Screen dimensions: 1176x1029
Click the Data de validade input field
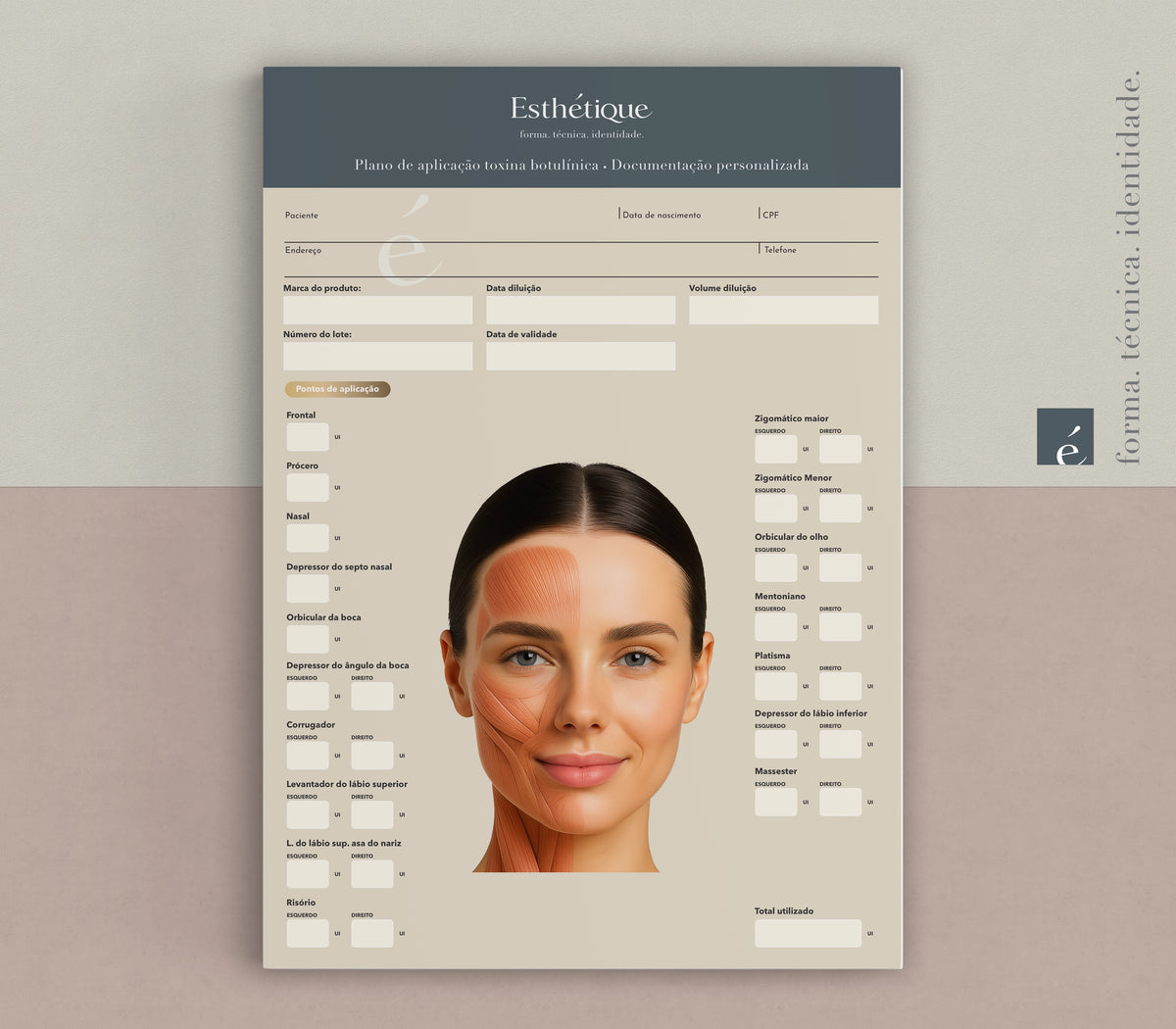click(x=580, y=356)
